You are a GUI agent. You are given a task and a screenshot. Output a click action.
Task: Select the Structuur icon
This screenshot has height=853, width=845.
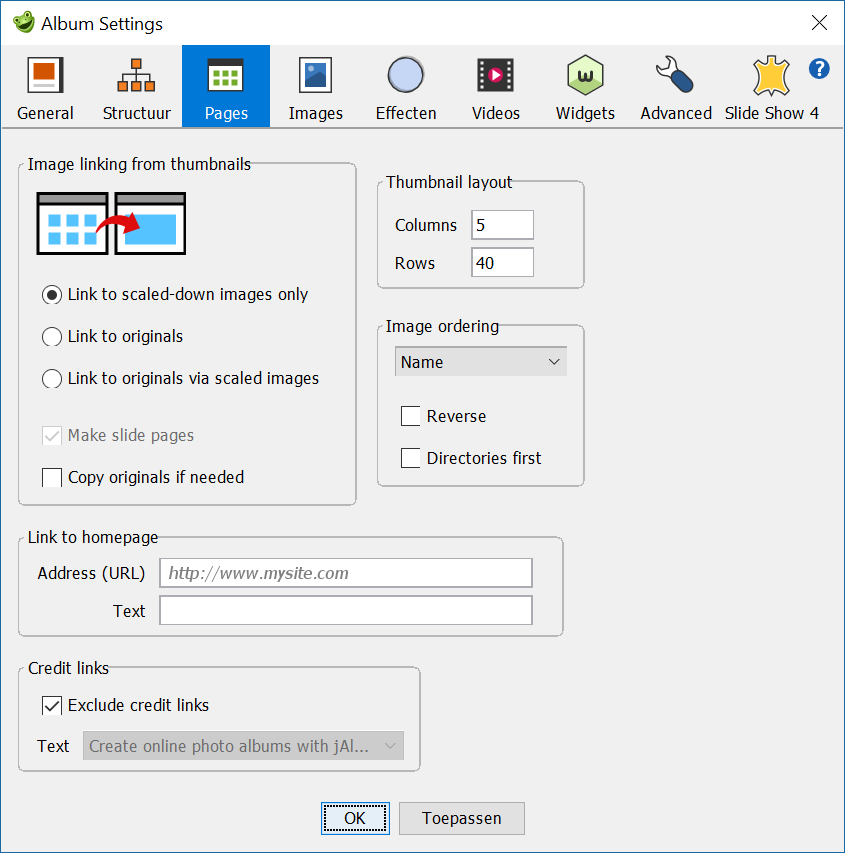135,74
